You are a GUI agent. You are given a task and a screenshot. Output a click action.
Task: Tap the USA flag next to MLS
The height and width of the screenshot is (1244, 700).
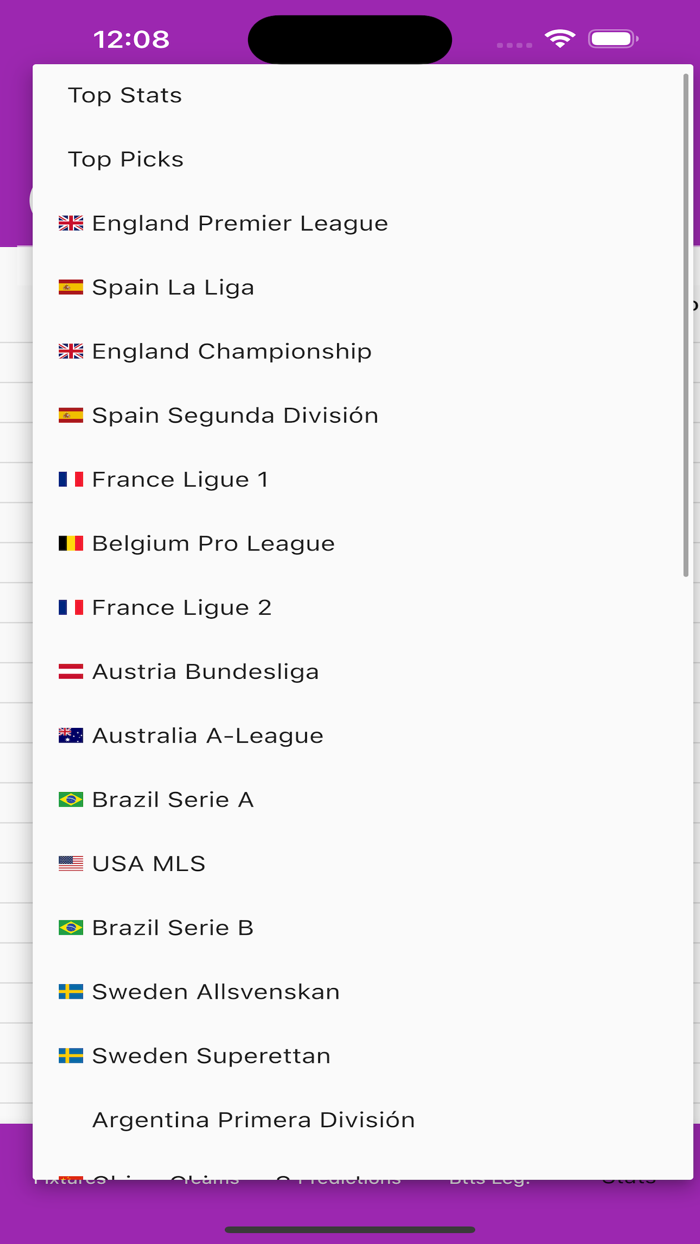click(70, 863)
